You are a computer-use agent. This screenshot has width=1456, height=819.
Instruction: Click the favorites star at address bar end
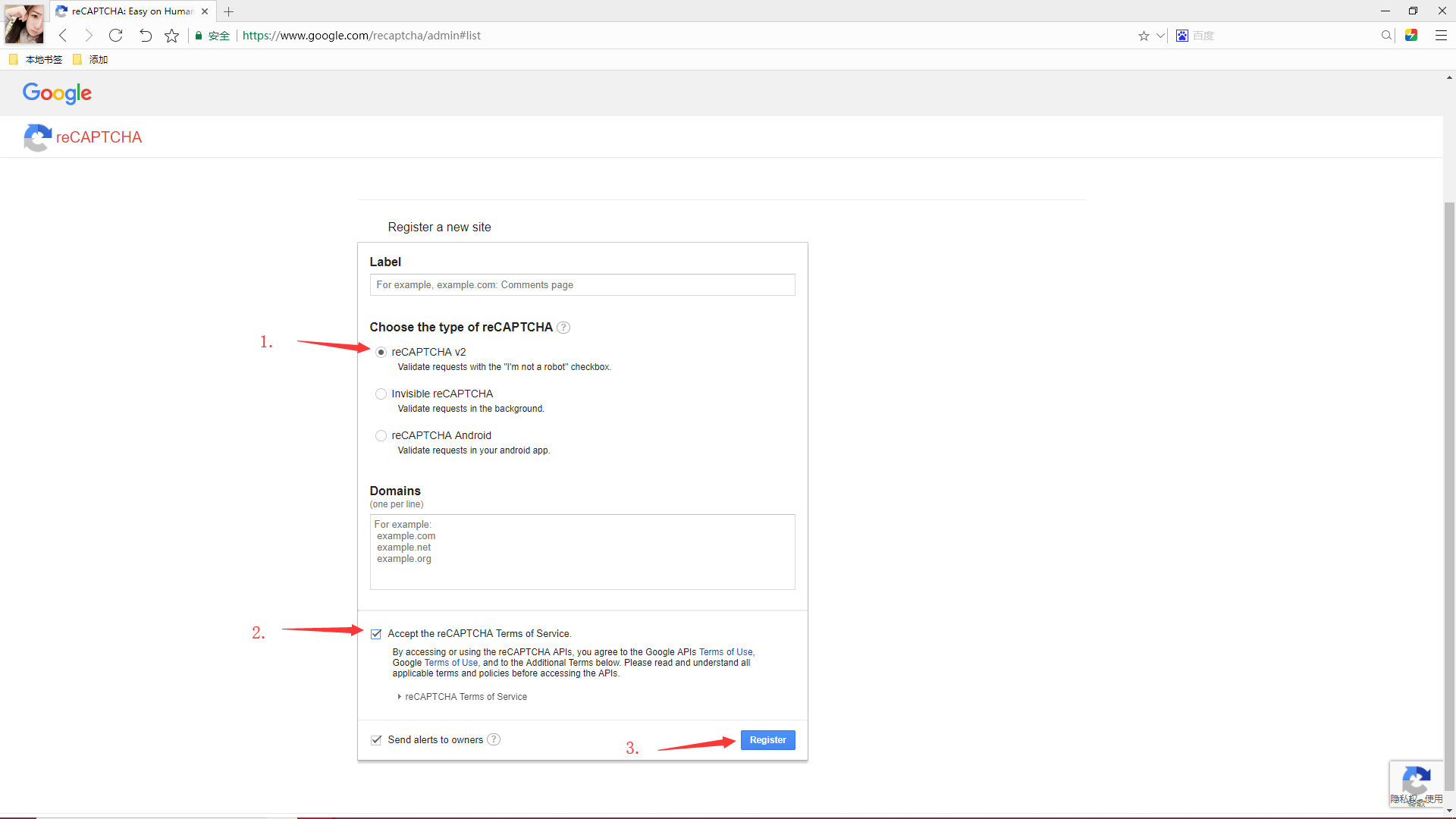[1144, 36]
